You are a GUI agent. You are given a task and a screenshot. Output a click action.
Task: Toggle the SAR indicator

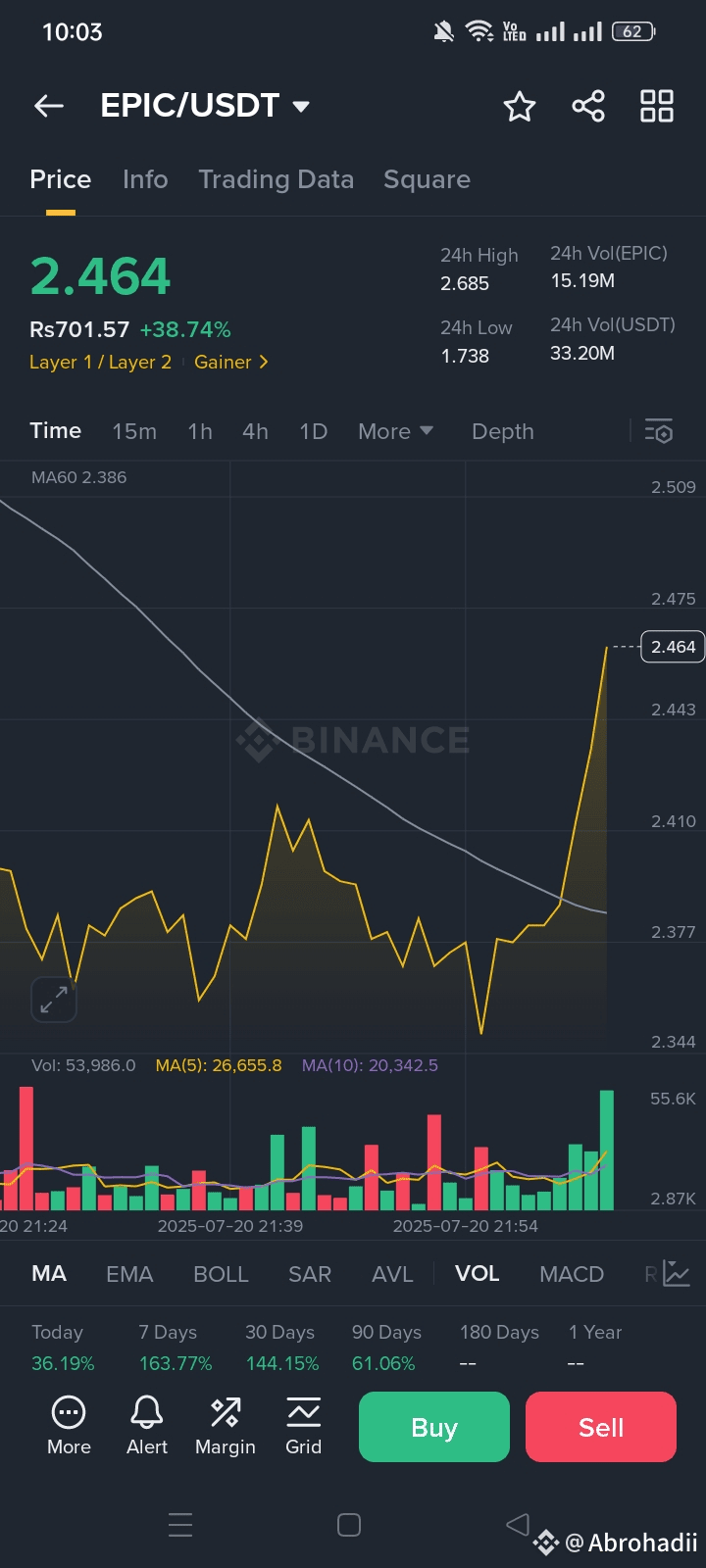click(x=310, y=1274)
